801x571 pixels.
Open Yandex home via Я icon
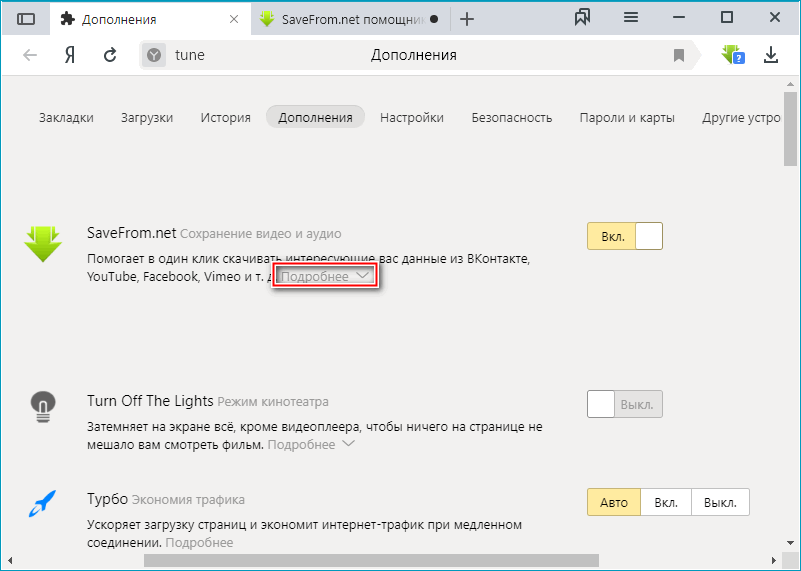[x=70, y=55]
